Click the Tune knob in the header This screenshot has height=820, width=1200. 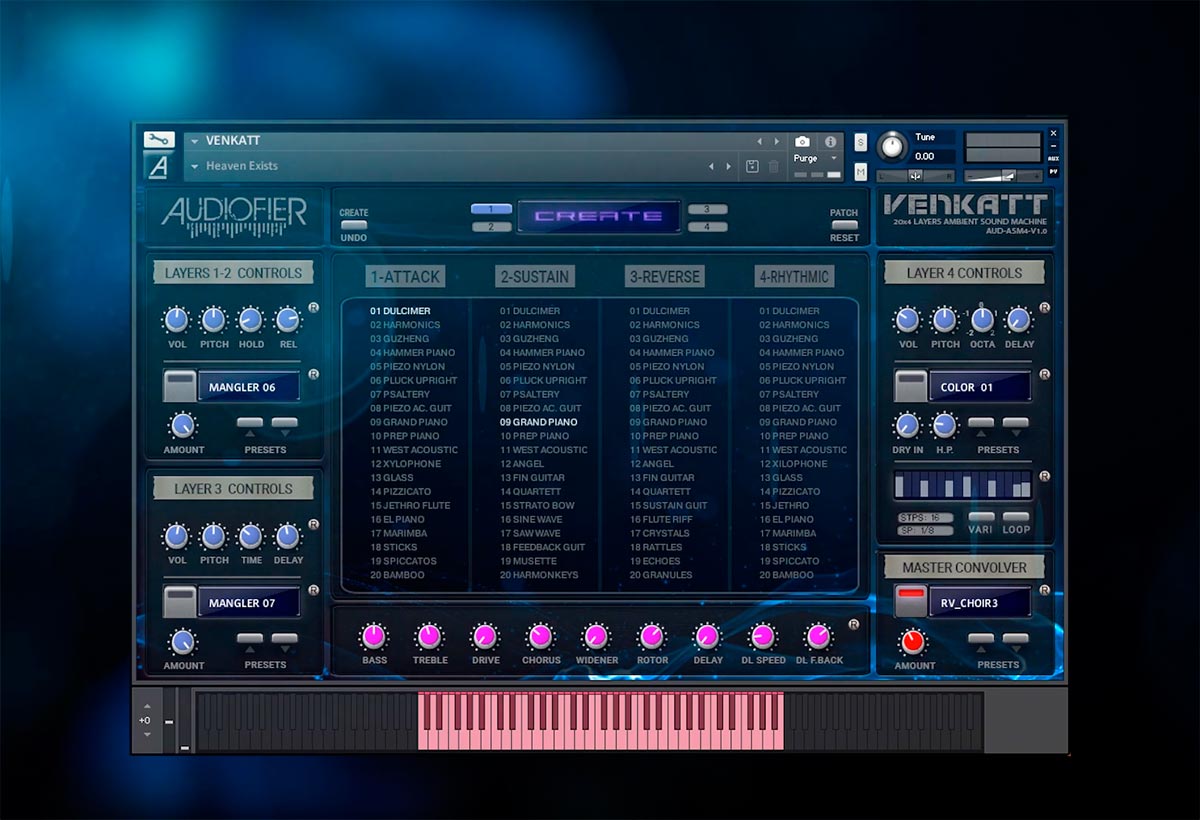[x=891, y=147]
